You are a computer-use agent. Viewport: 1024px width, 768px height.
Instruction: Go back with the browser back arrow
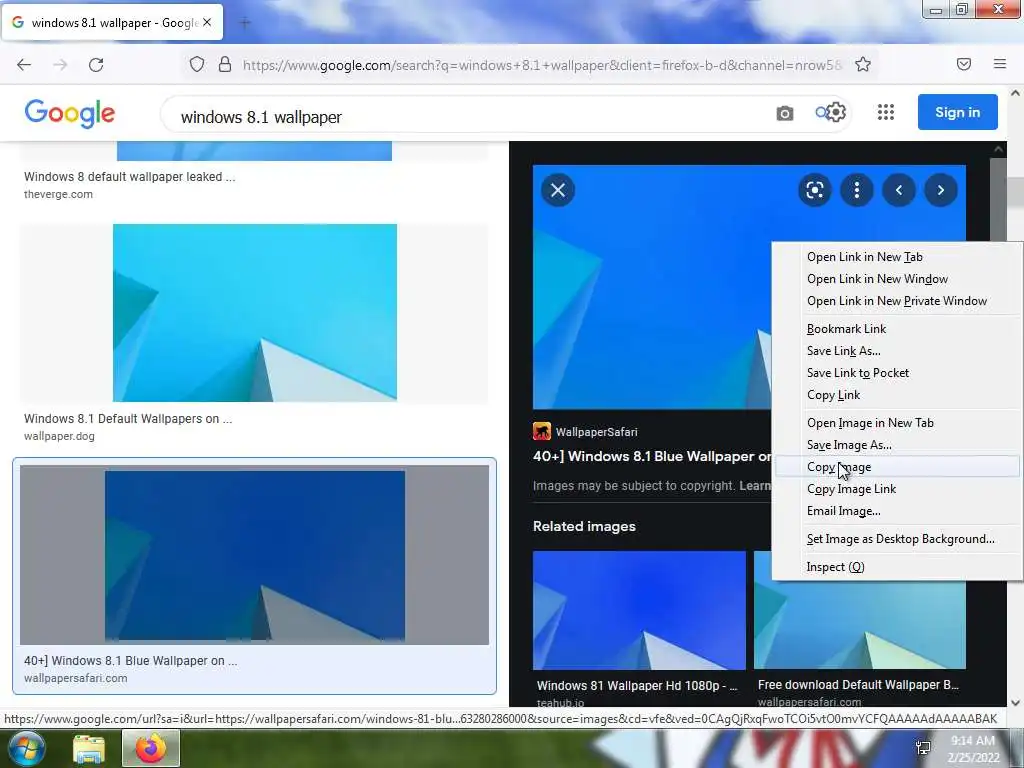click(x=24, y=65)
